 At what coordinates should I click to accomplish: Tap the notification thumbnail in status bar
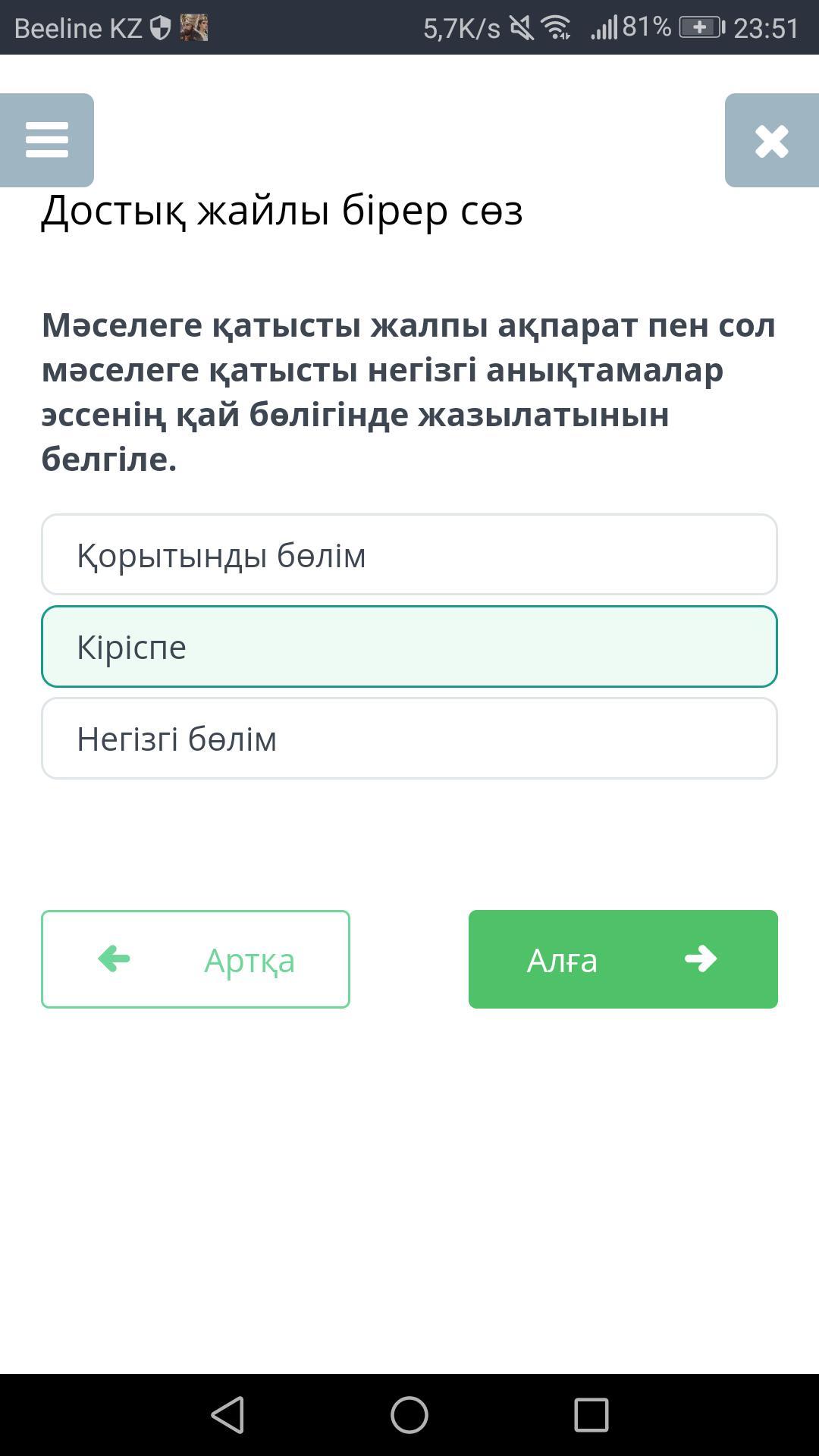(194, 28)
